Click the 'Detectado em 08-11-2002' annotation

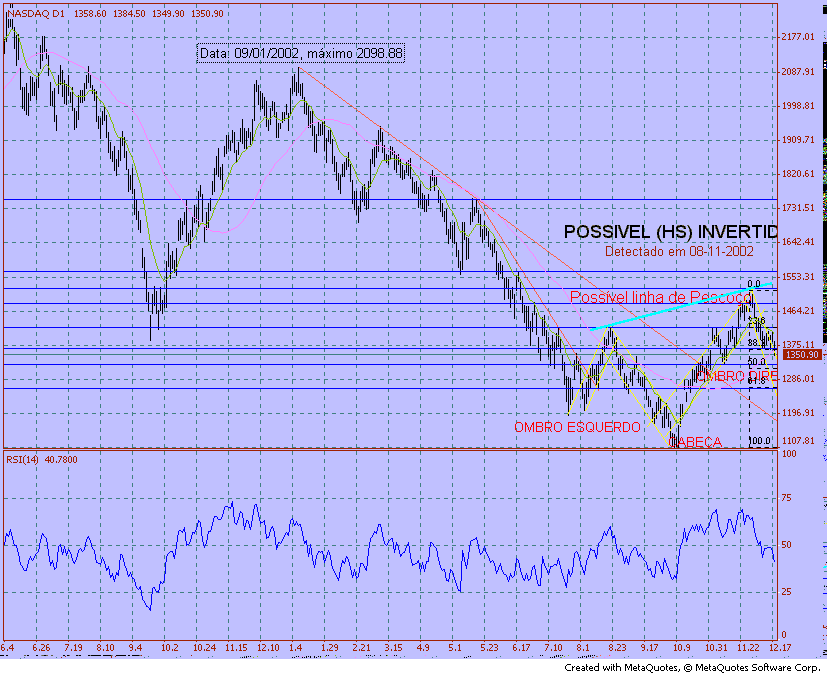pyautogui.click(x=679, y=252)
